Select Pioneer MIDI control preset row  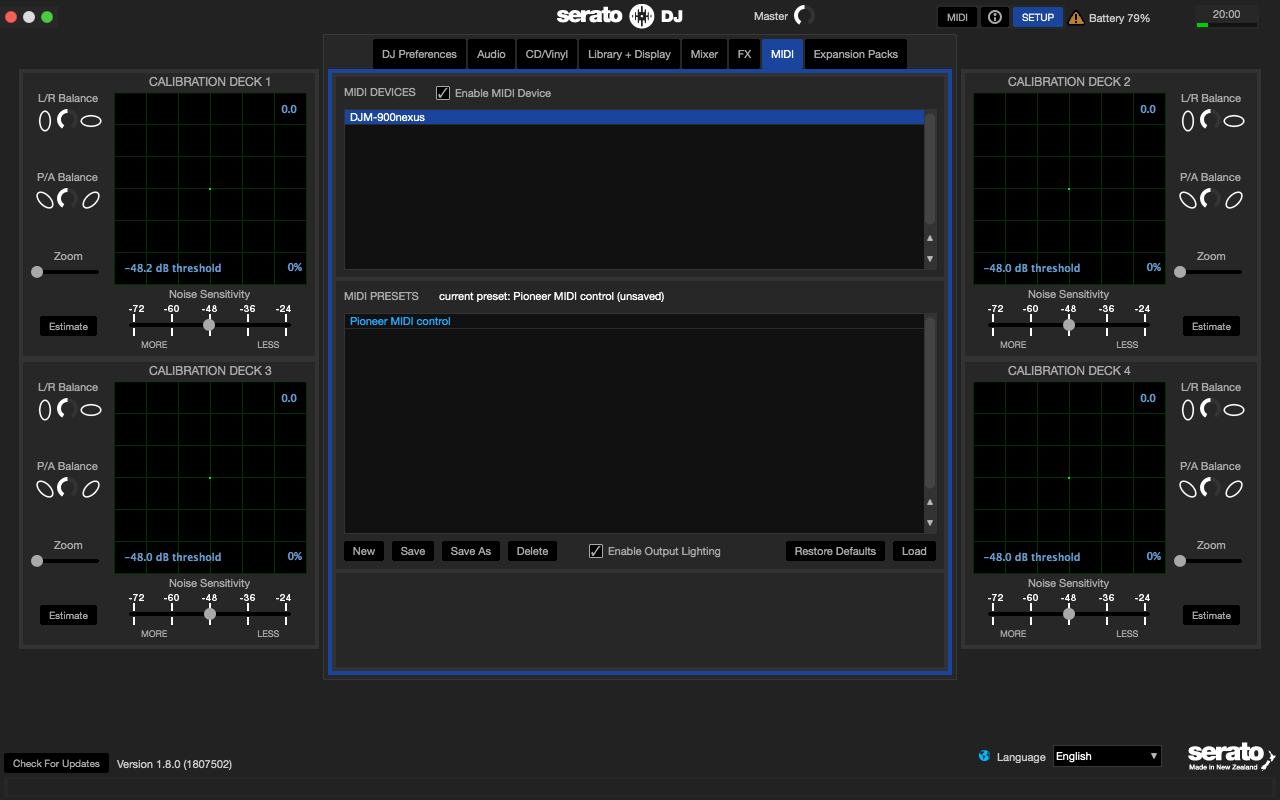(634, 321)
